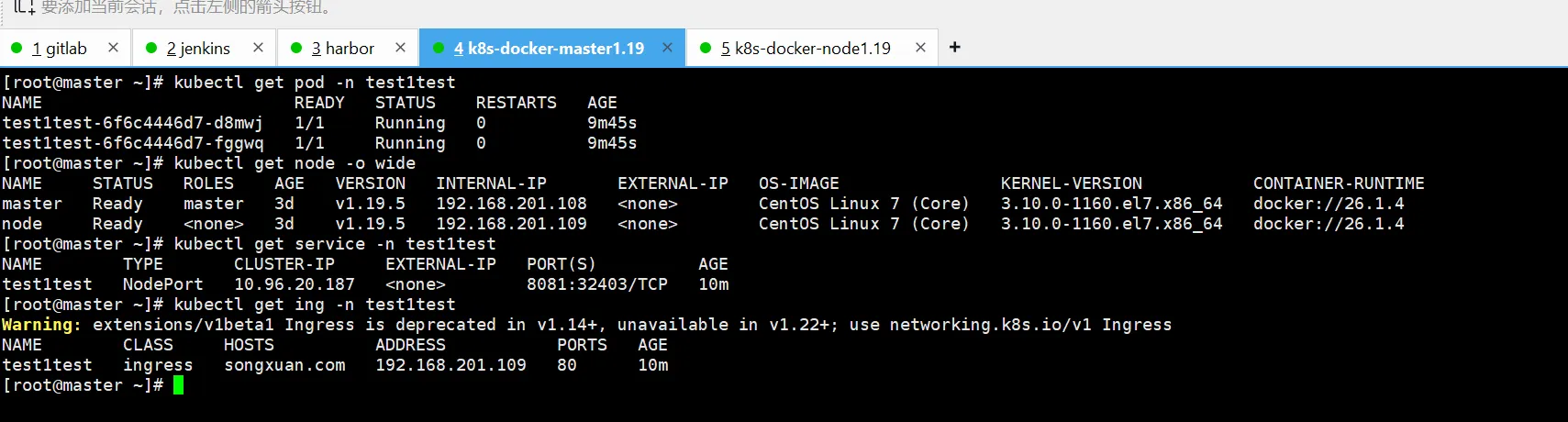The height and width of the screenshot is (422, 1568).
Task: Click the add-session icon at top left
Action: coord(23,7)
